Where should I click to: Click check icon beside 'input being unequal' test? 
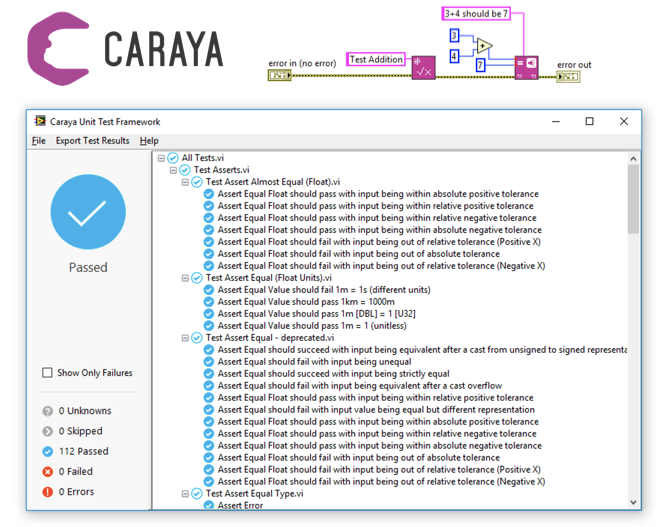(x=209, y=362)
